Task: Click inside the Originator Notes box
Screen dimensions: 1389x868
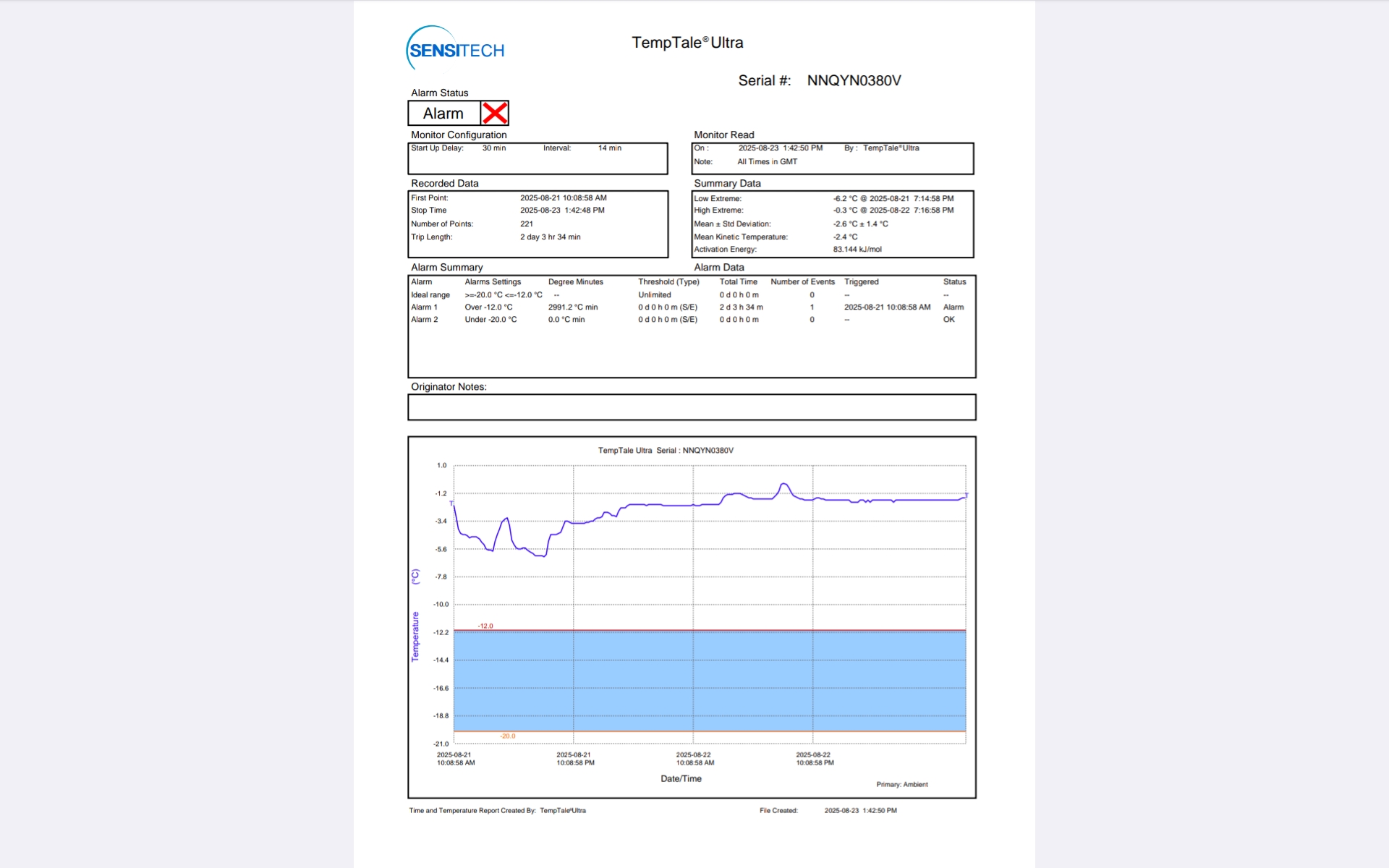Action: [x=691, y=407]
